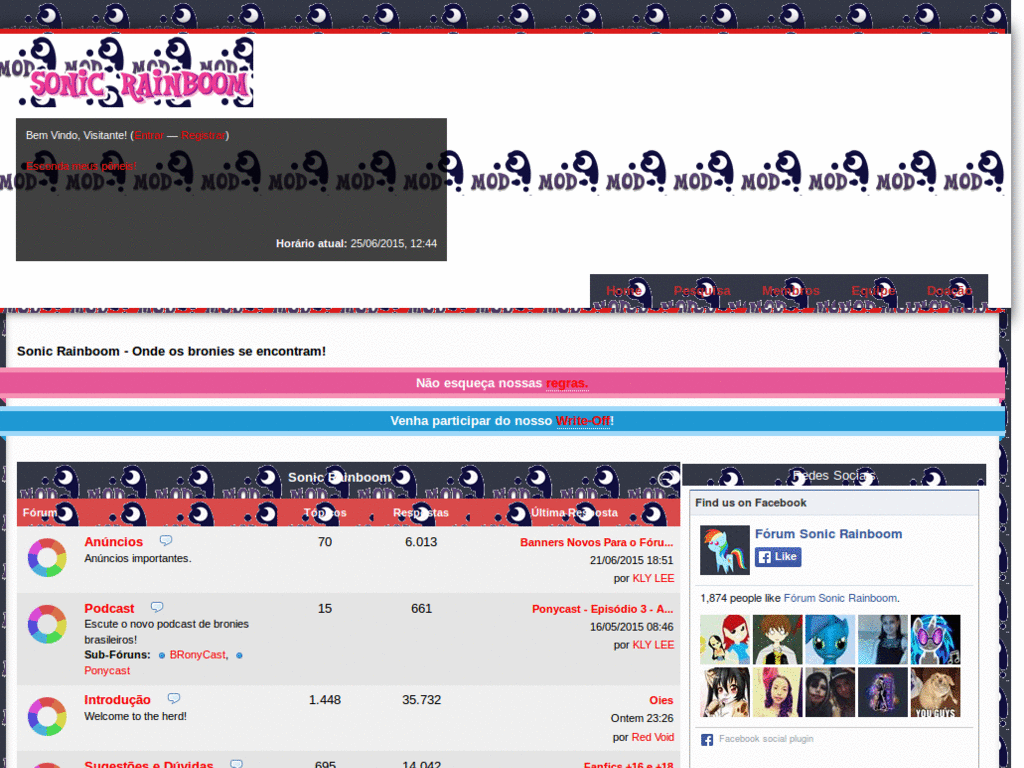Click the DJ pony with purple glasses photo

click(935, 639)
